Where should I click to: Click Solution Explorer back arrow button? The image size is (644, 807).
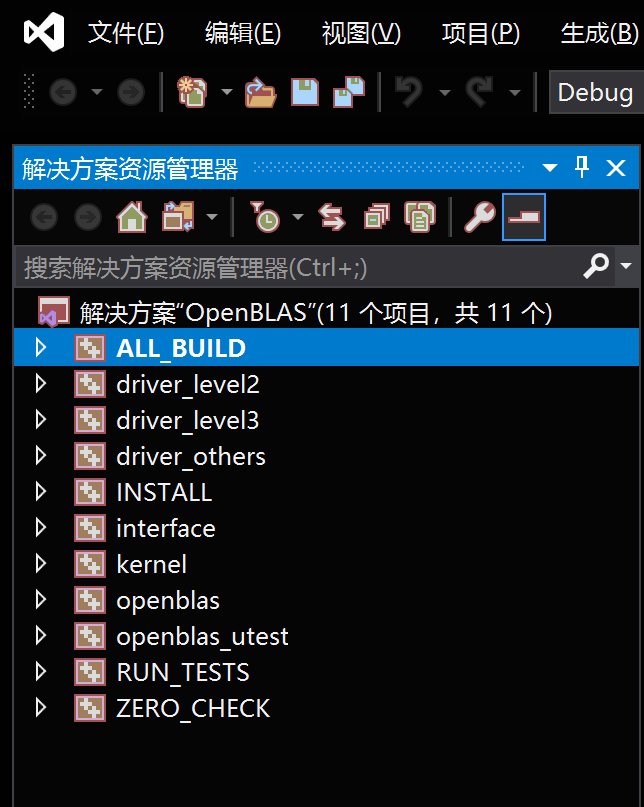44,217
